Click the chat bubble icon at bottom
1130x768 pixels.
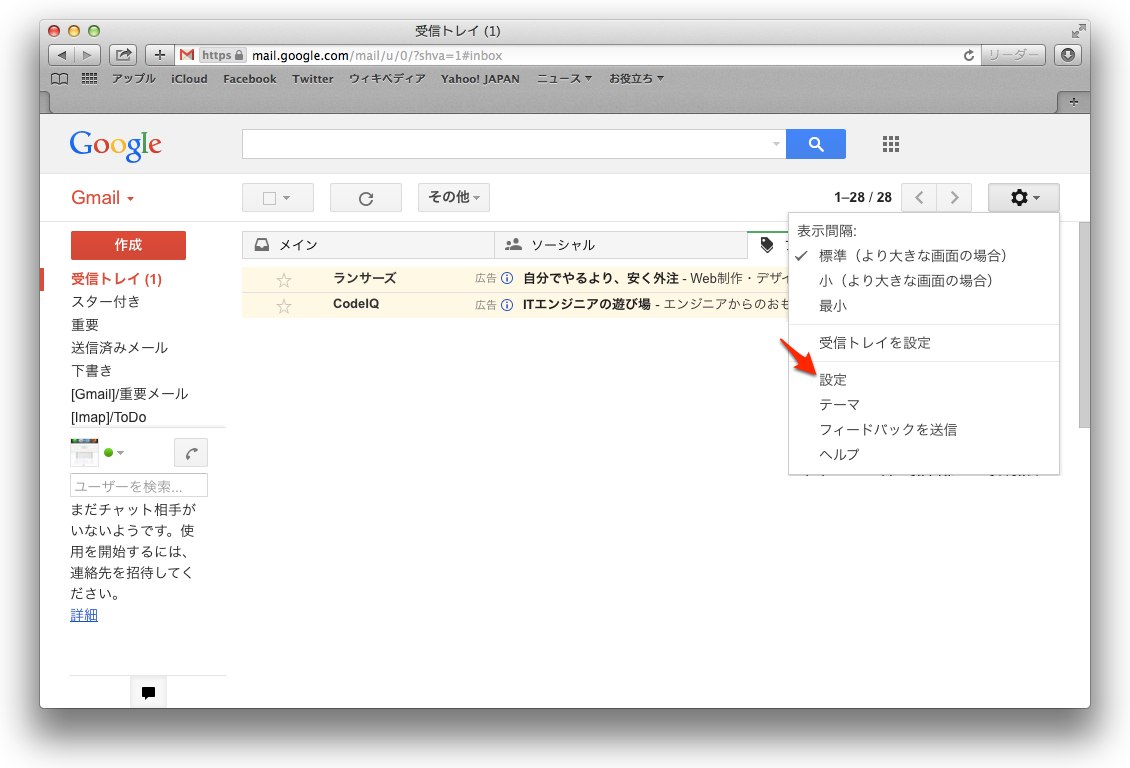pos(148,692)
